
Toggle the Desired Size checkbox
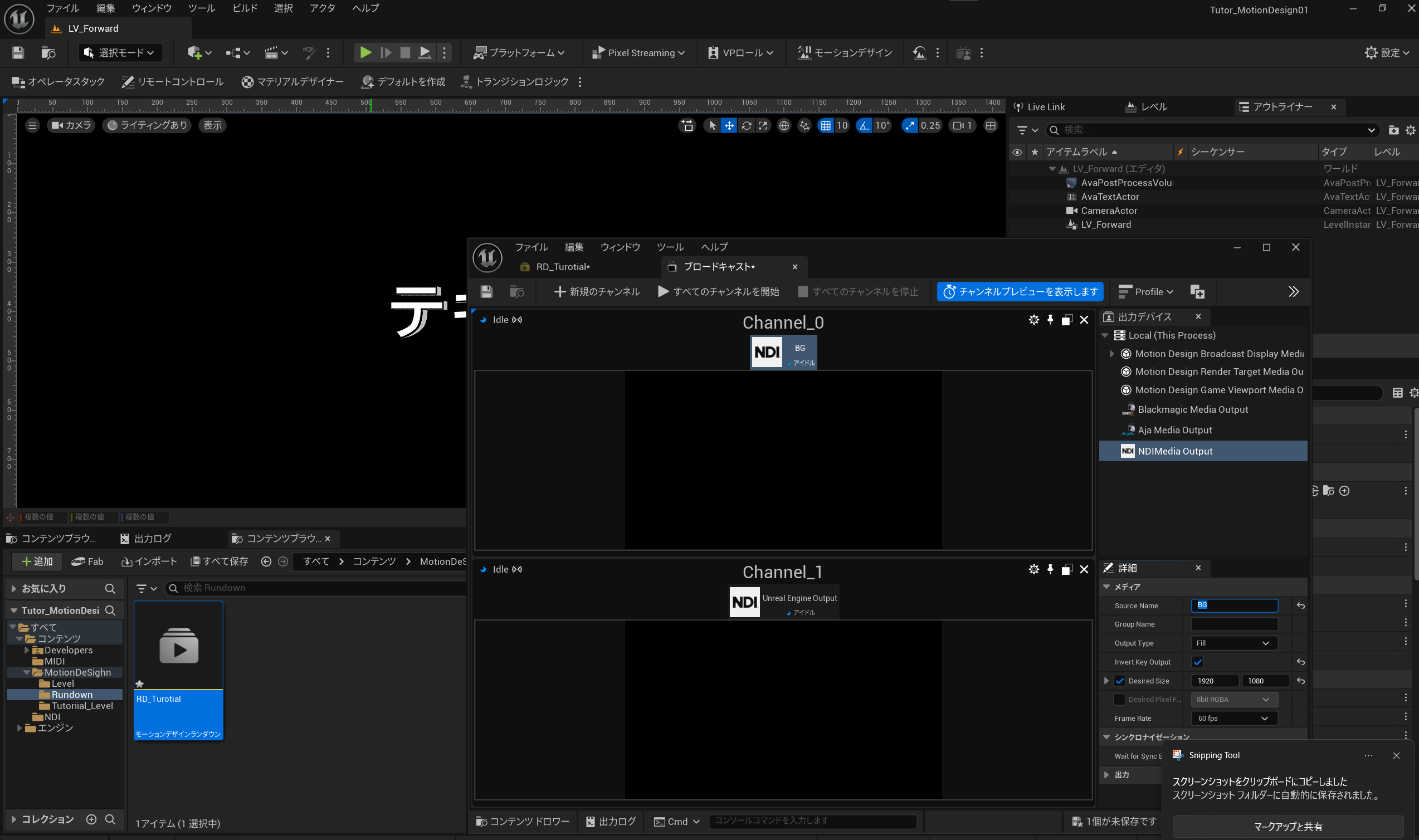[1119, 681]
